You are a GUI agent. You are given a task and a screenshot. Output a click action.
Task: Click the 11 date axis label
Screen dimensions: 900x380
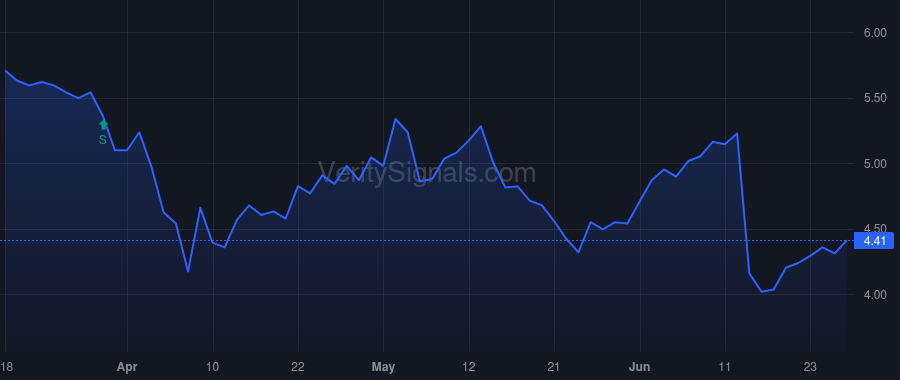tap(725, 367)
